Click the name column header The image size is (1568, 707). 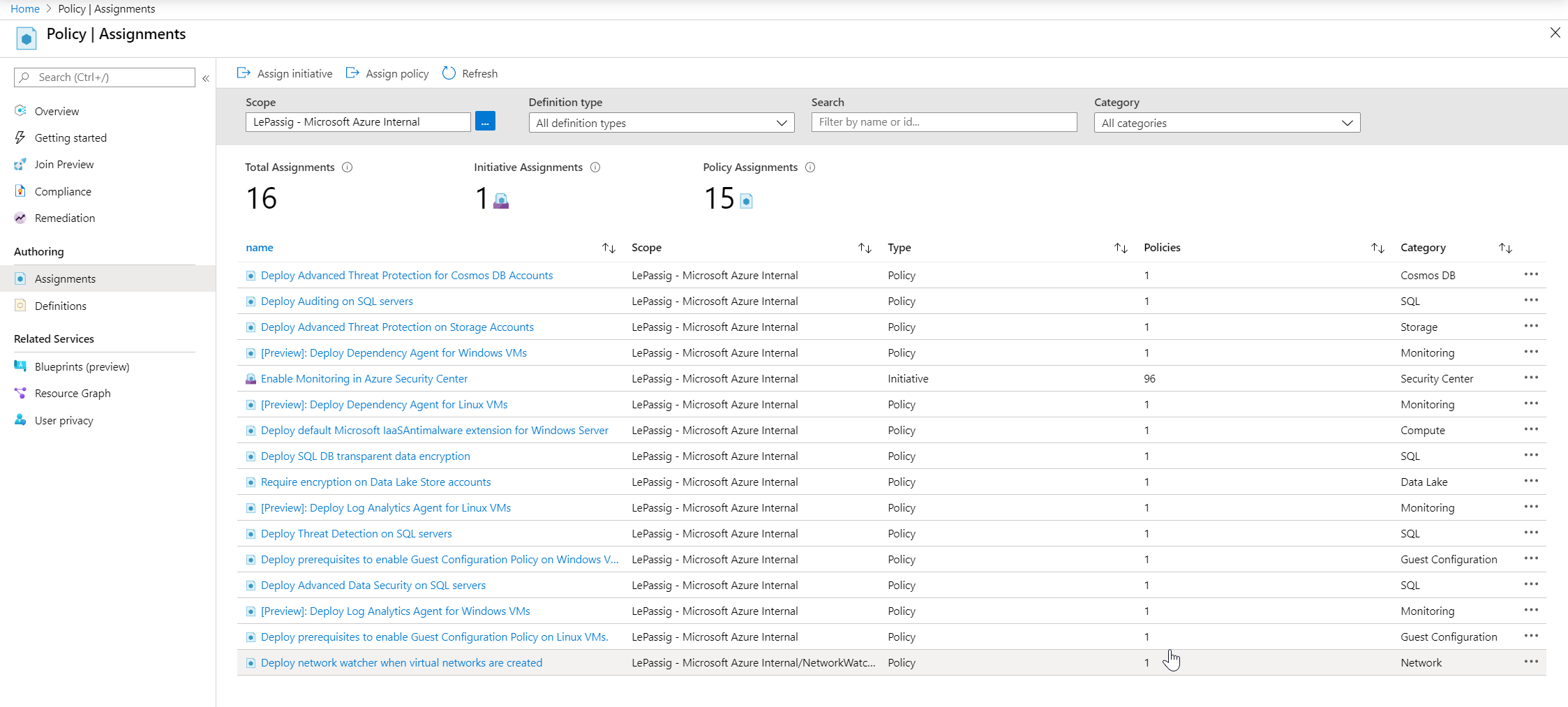pos(260,248)
